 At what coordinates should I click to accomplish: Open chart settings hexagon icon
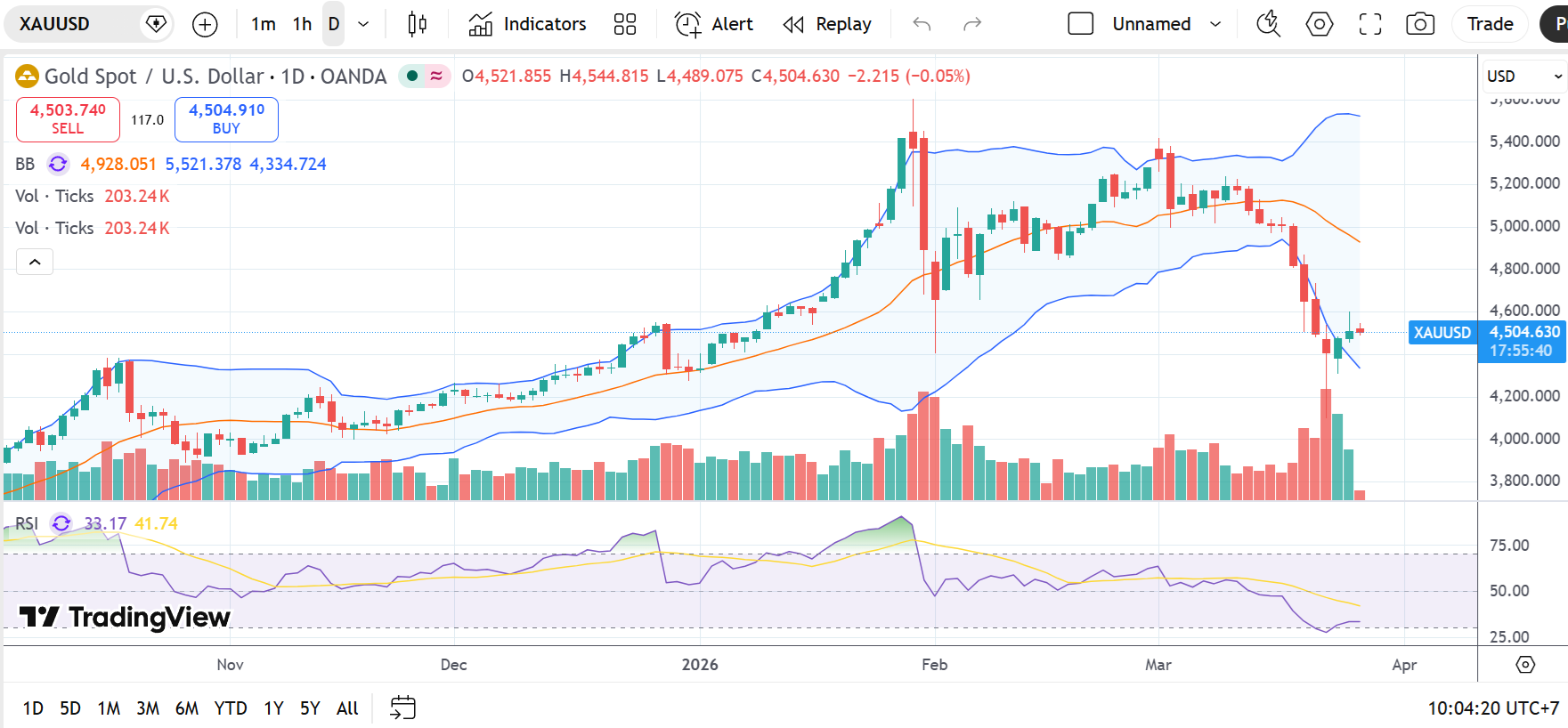pyautogui.click(x=1319, y=25)
